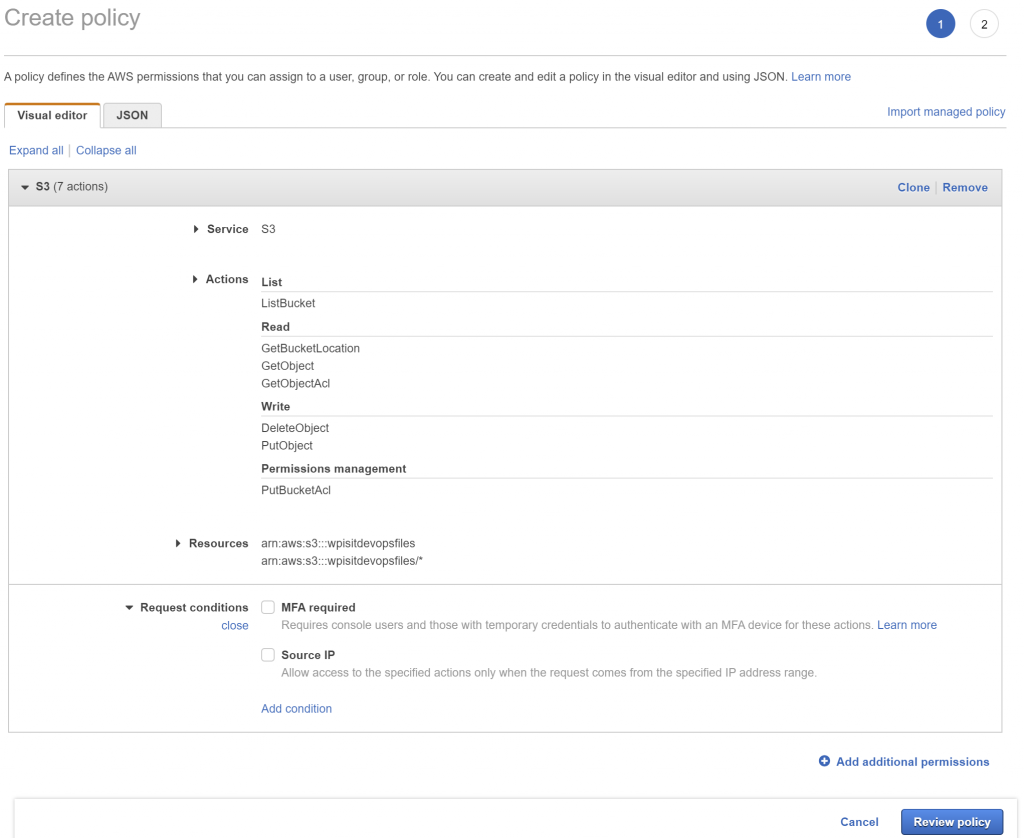The image size is (1024, 838).
Task: Click the Add condition link
Action: (x=296, y=709)
